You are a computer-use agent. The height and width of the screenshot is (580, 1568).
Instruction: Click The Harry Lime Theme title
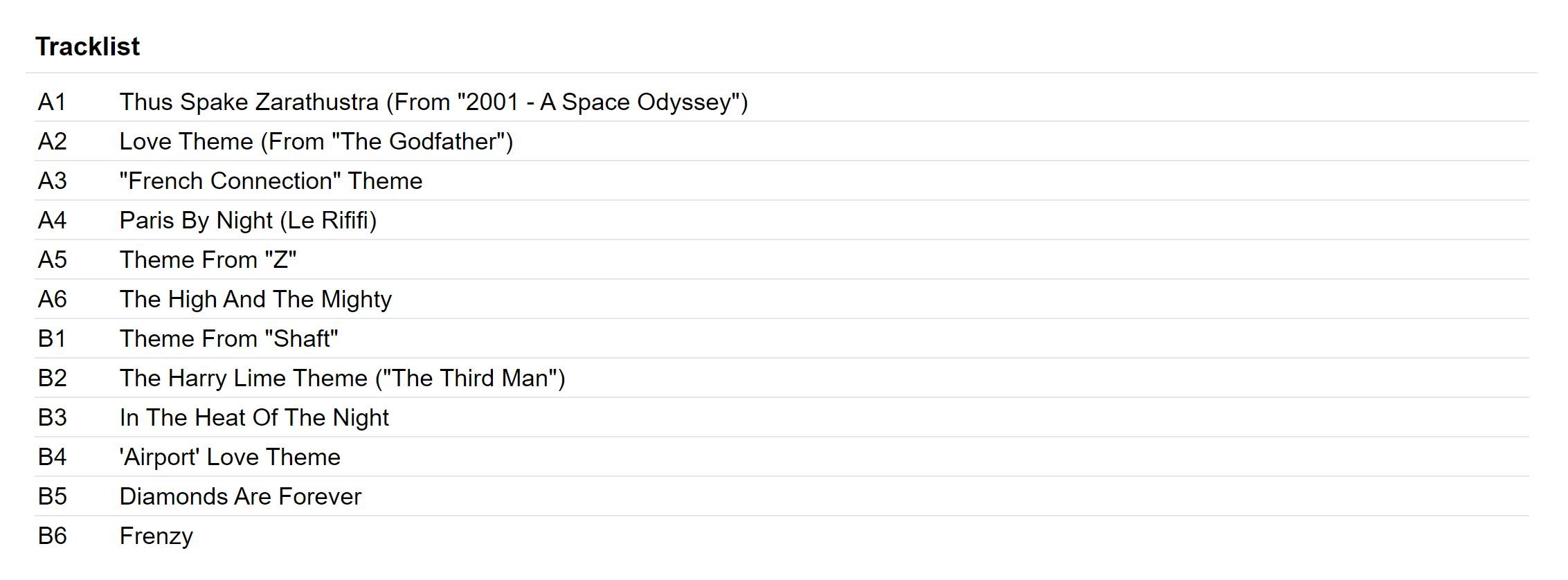[x=342, y=378]
